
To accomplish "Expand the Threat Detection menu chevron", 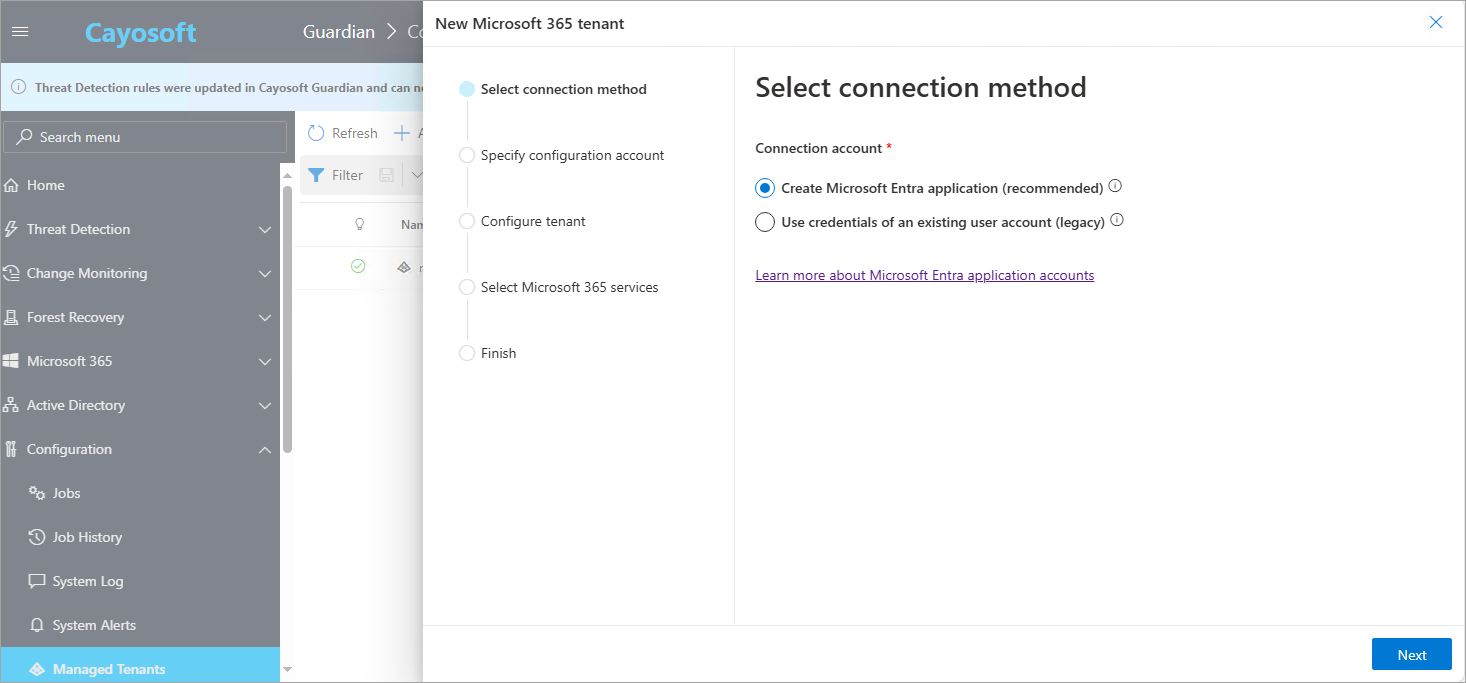I will (265, 229).
